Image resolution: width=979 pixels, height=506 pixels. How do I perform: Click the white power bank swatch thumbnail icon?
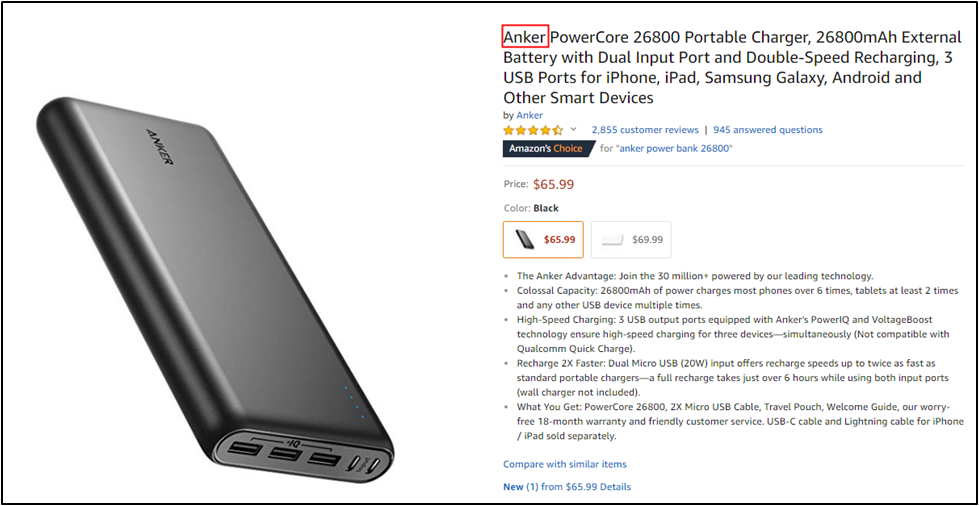[612, 240]
